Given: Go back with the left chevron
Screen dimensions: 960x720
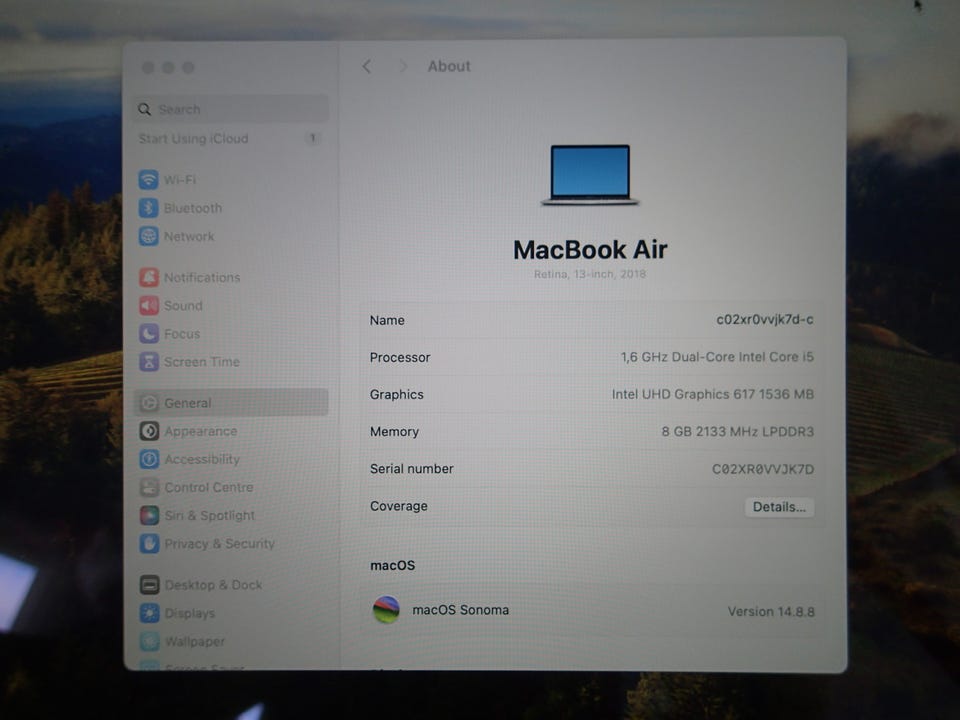Looking at the screenshot, I should pyautogui.click(x=367, y=66).
